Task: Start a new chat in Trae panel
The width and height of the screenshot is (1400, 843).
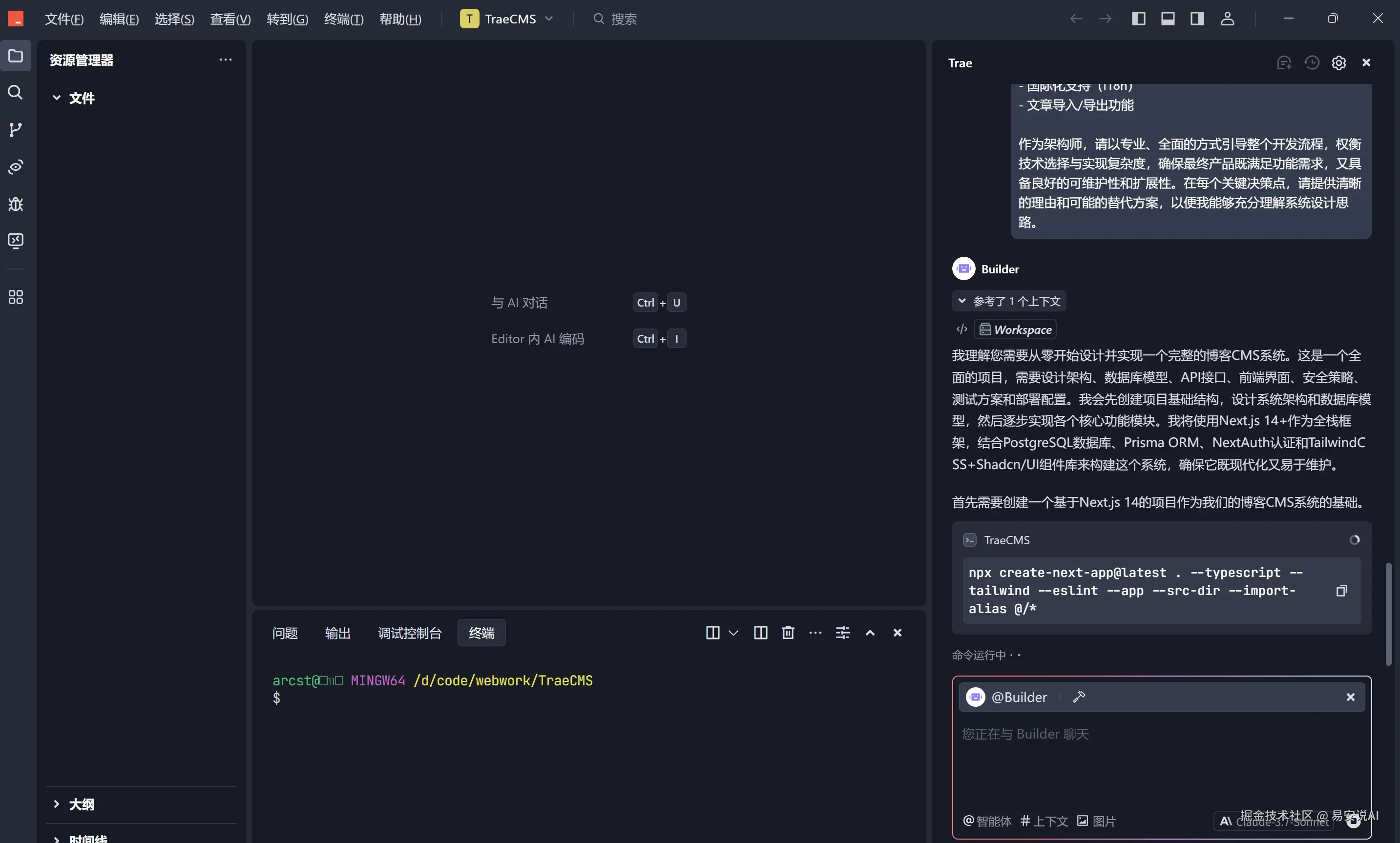Action: pyautogui.click(x=1284, y=63)
